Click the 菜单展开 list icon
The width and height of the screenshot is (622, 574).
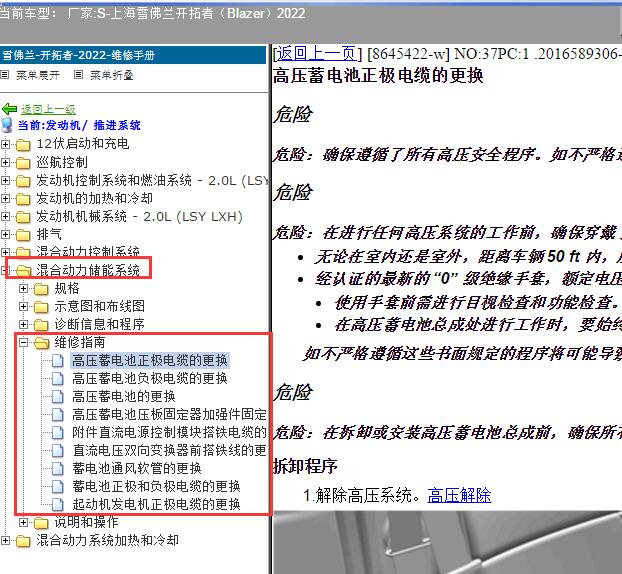pyautogui.click(x=5, y=75)
